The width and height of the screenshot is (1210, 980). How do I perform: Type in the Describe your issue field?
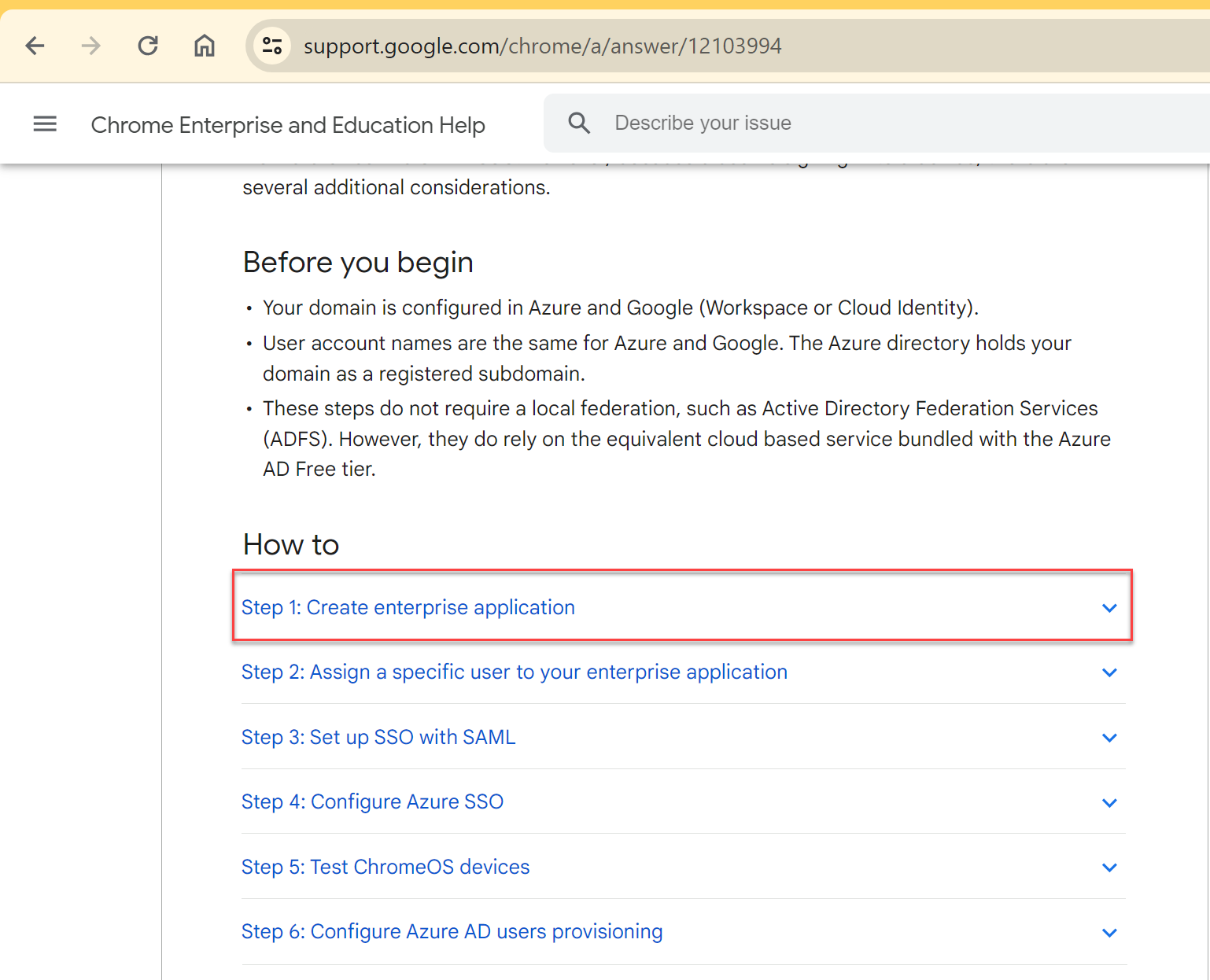[x=865, y=123]
